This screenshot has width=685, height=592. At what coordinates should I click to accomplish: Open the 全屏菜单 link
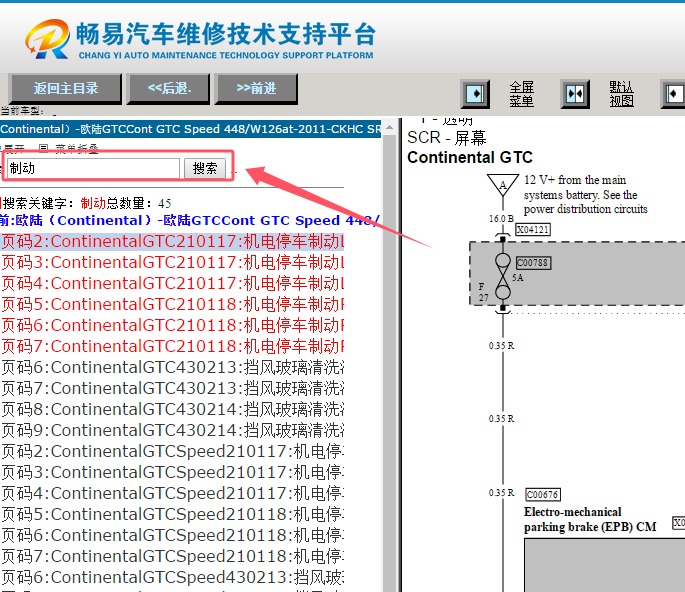click(x=521, y=94)
